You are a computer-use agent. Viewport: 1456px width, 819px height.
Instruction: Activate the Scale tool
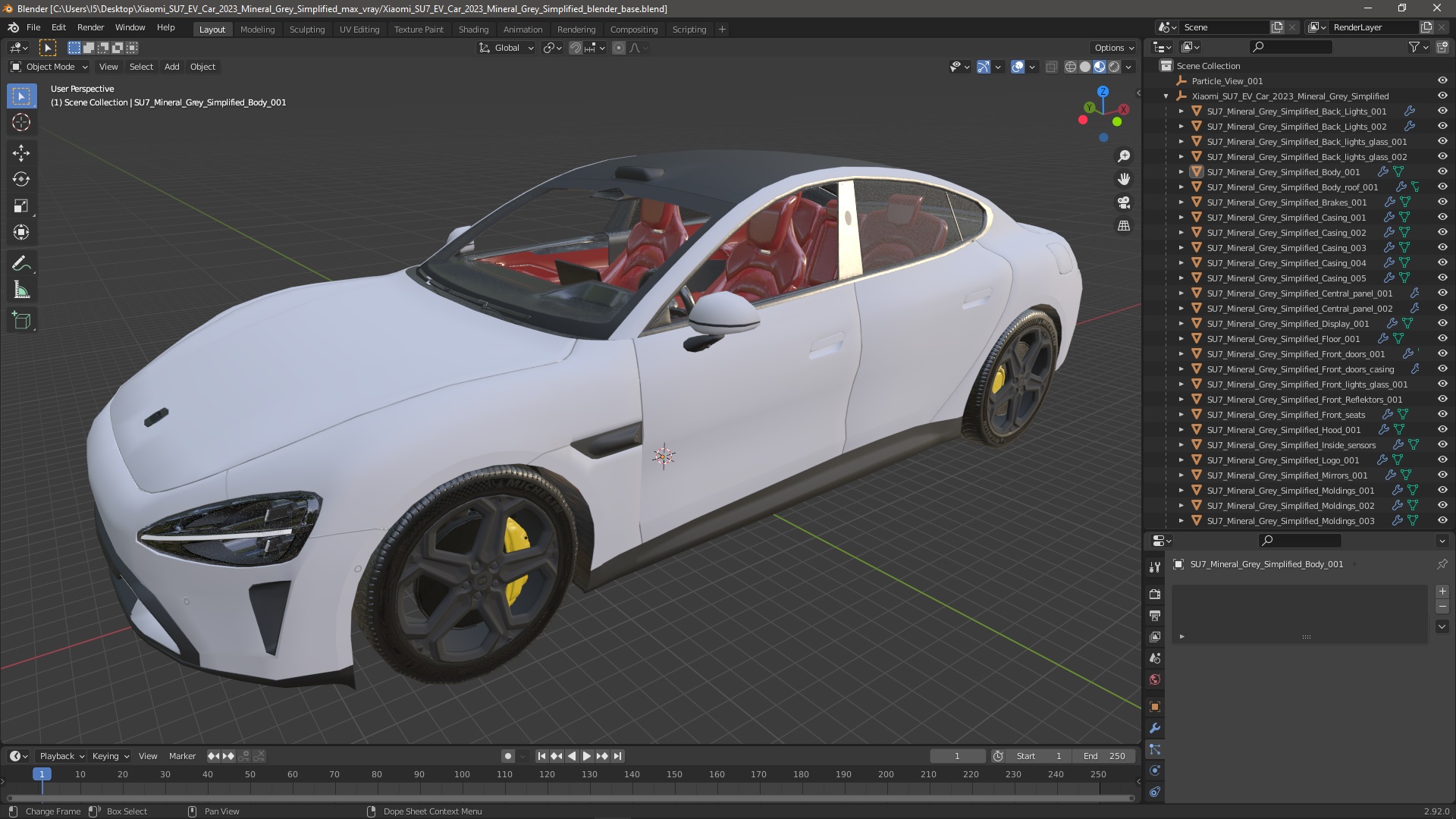21,206
